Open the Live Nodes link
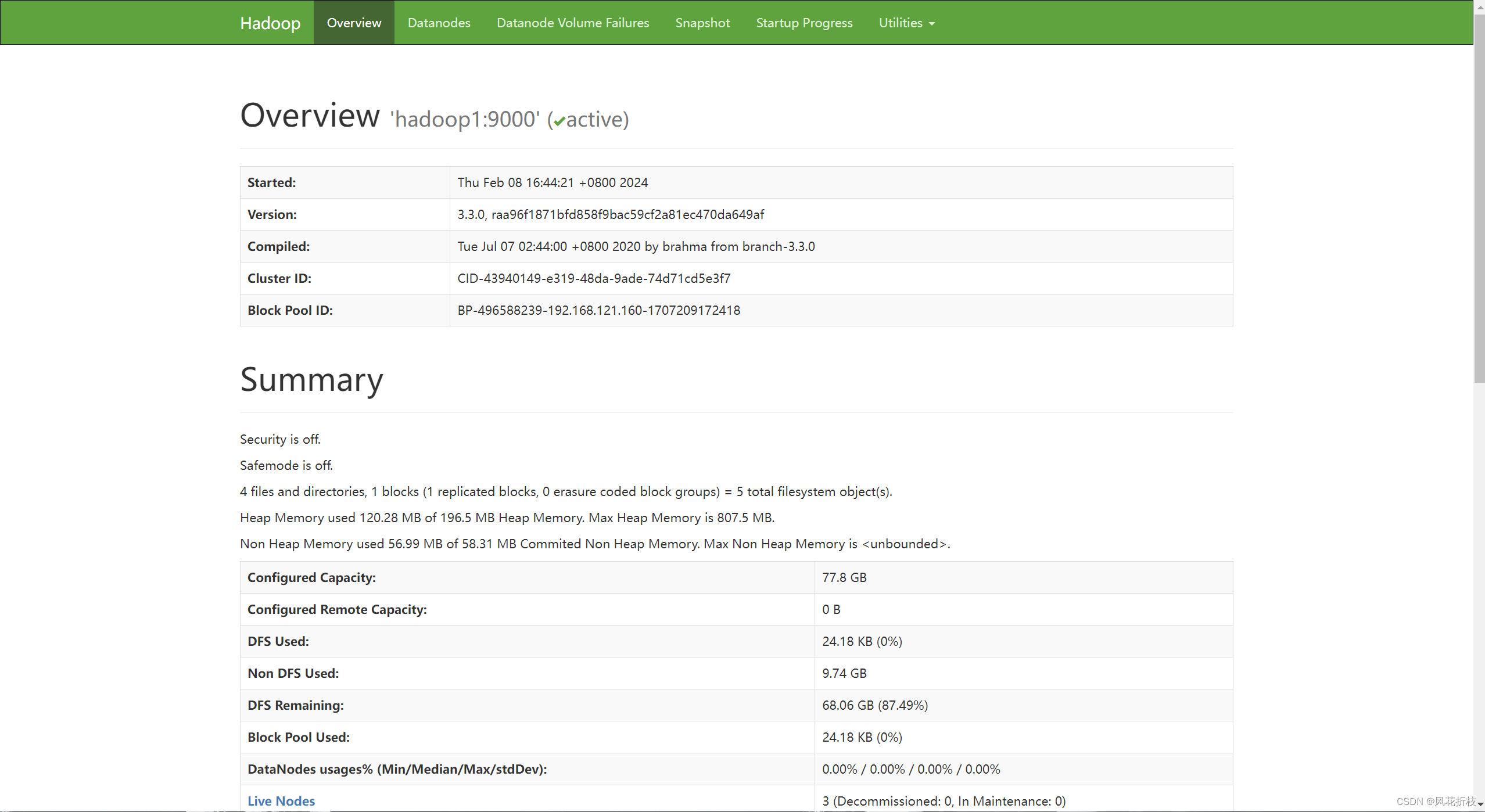The image size is (1485, 812). [x=281, y=801]
